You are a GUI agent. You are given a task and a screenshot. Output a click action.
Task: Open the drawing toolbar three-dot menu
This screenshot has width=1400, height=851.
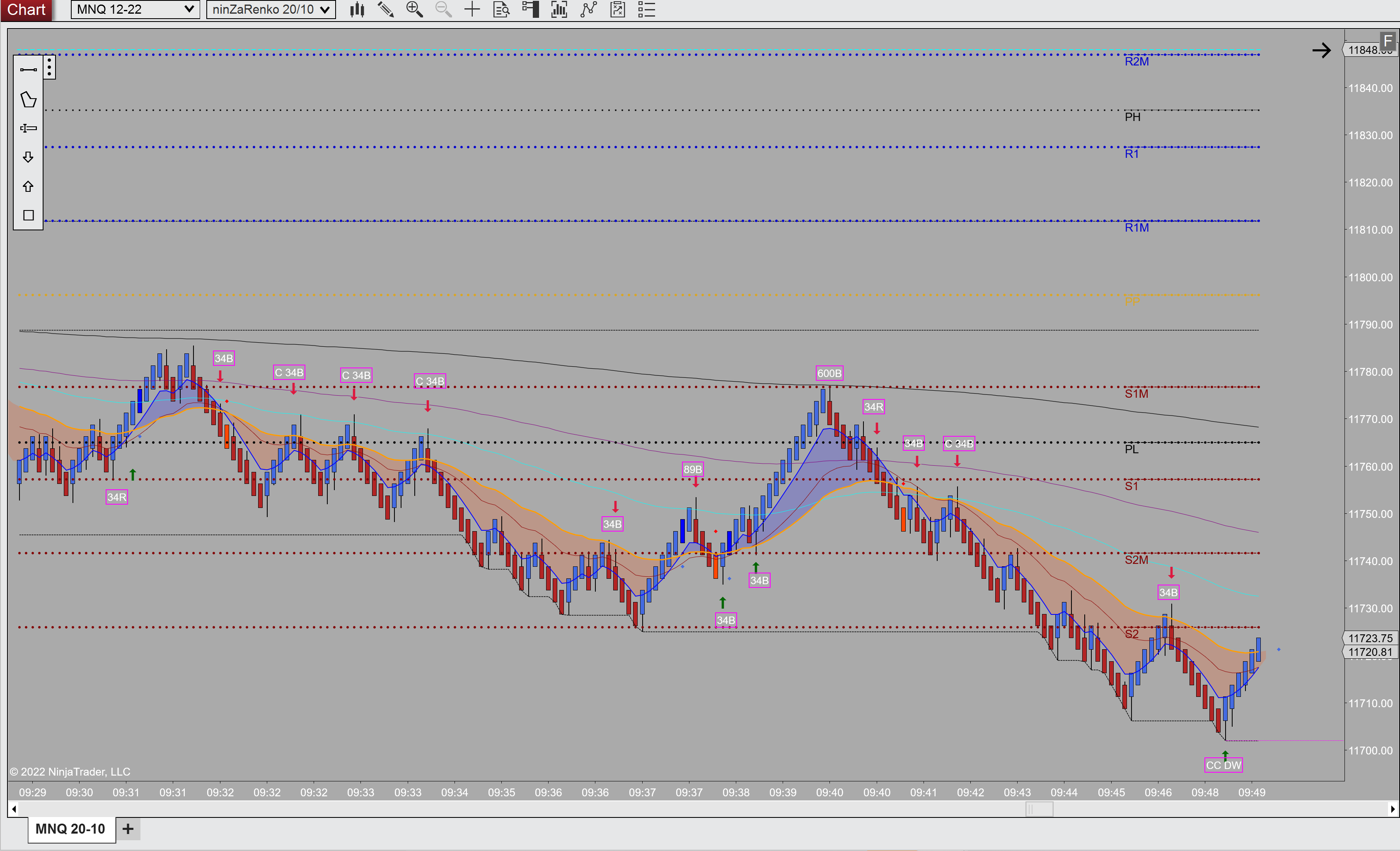tap(50, 68)
